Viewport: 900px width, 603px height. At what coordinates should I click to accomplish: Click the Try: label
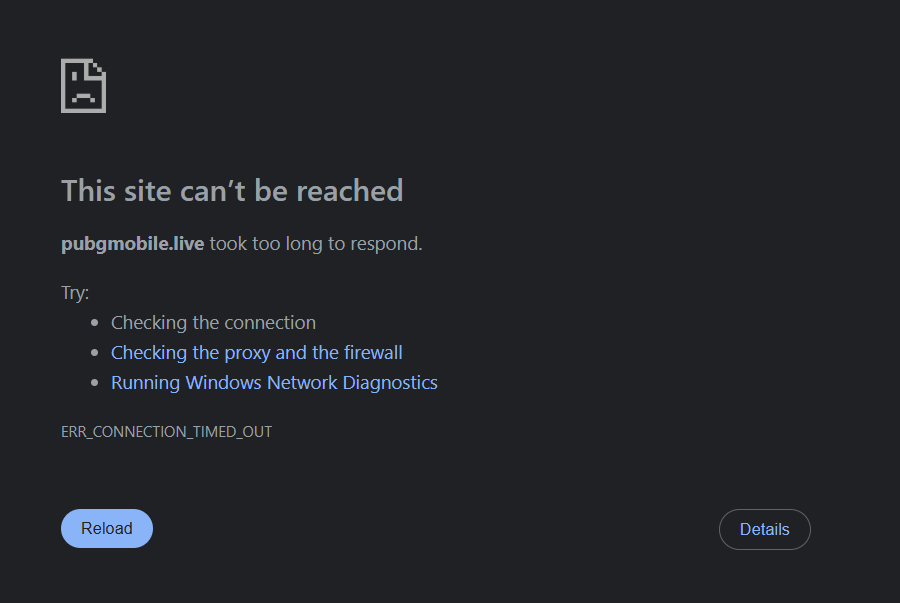coord(75,293)
